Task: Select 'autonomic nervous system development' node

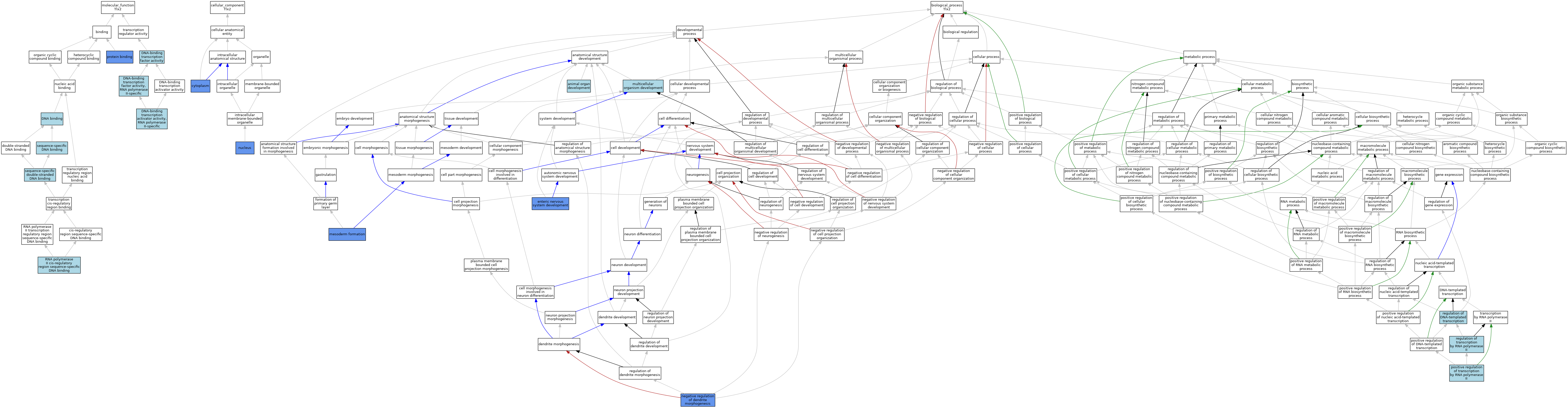Action: pos(560,175)
